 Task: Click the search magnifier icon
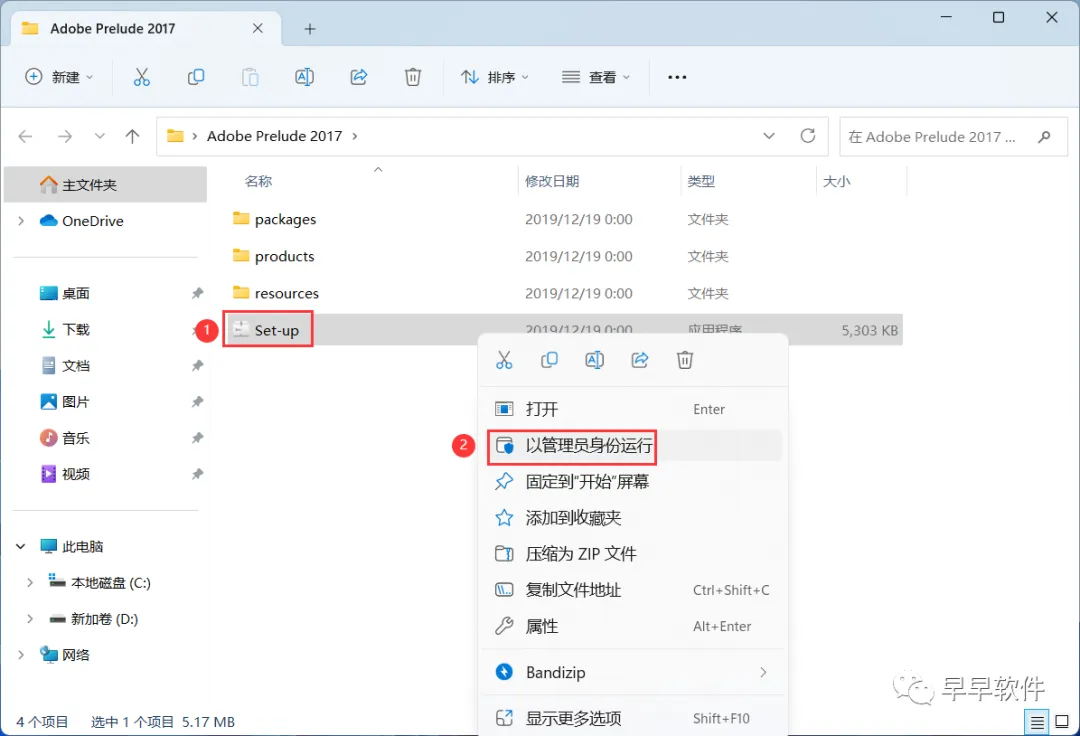(1044, 136)
